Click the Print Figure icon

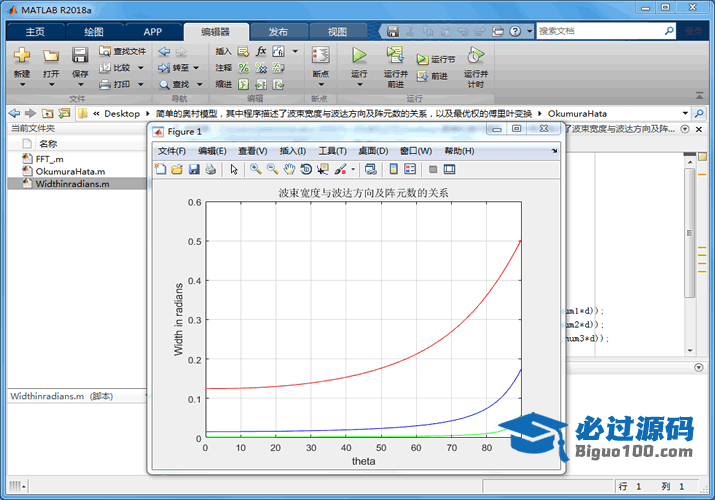point(211,169)
